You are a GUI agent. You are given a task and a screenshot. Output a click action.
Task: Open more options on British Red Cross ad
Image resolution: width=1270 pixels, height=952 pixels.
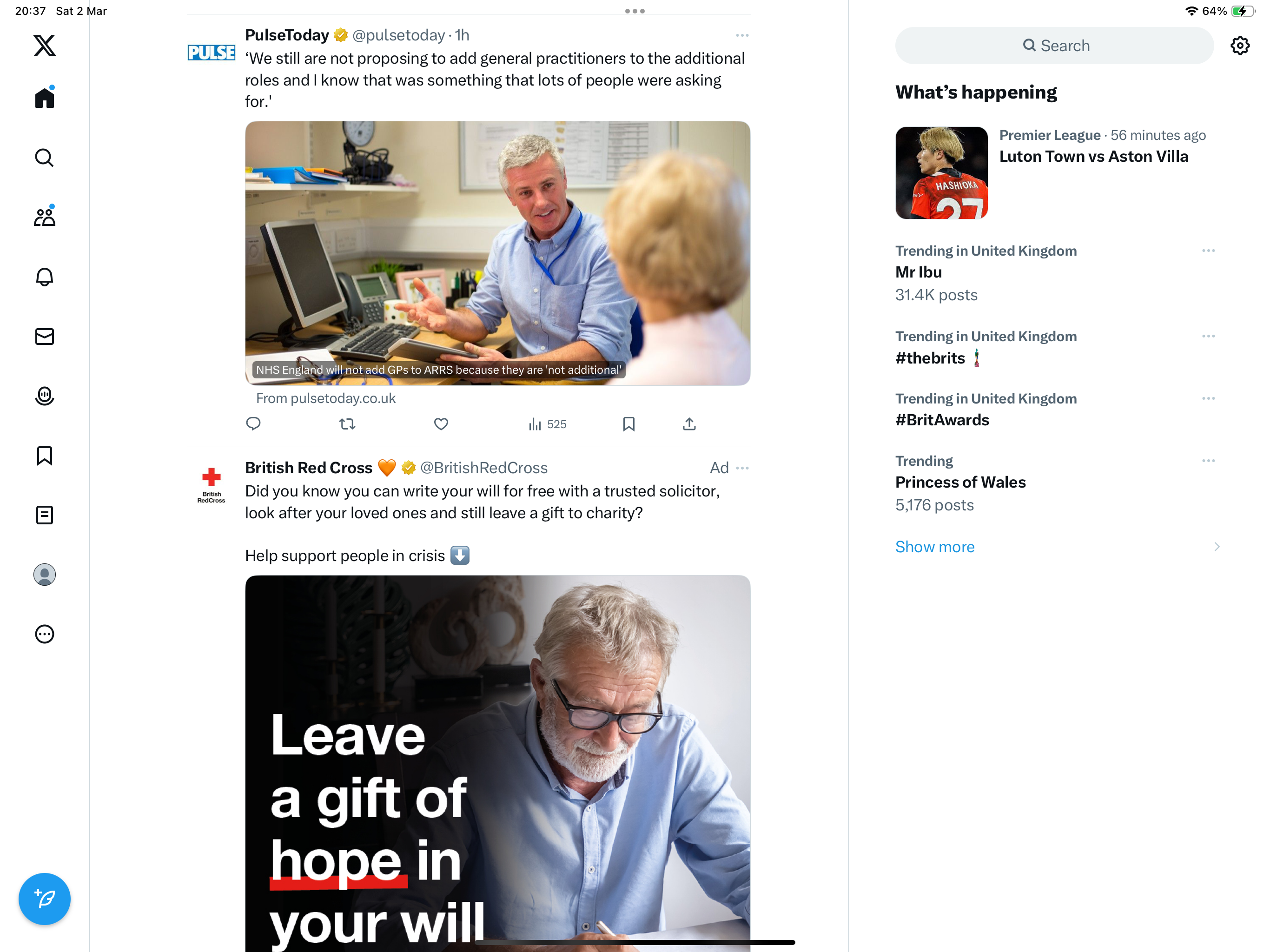click(742, 468)
